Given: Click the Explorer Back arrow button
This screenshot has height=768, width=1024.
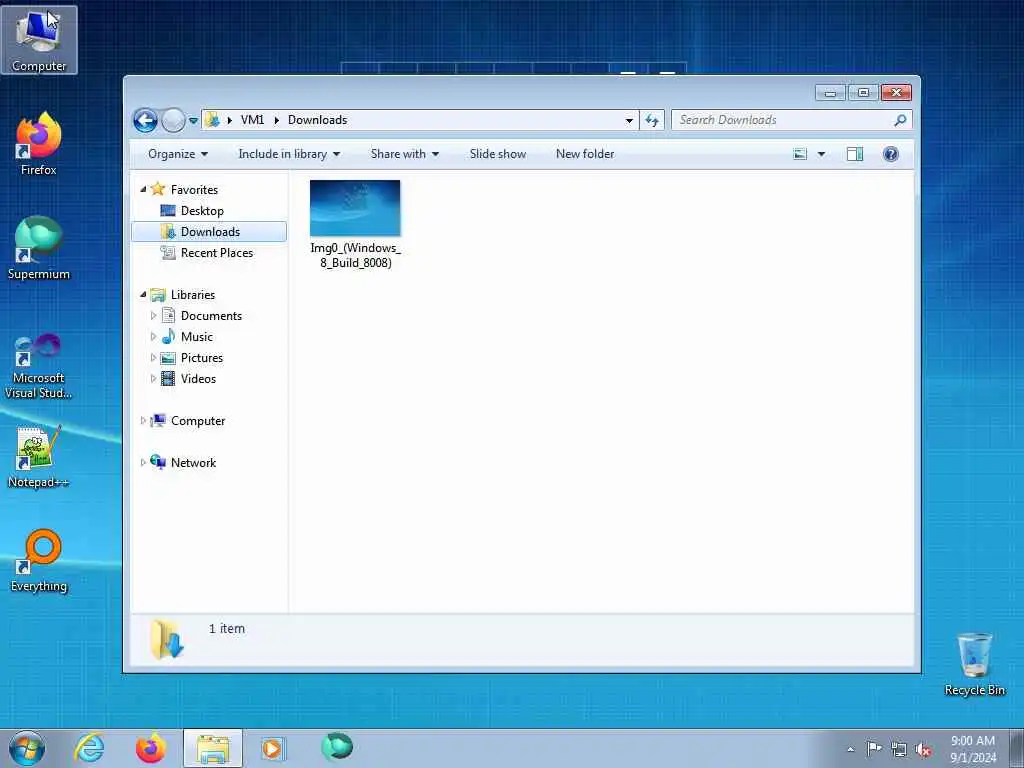Looking at the screenshot, I should [x=145, y=120].
